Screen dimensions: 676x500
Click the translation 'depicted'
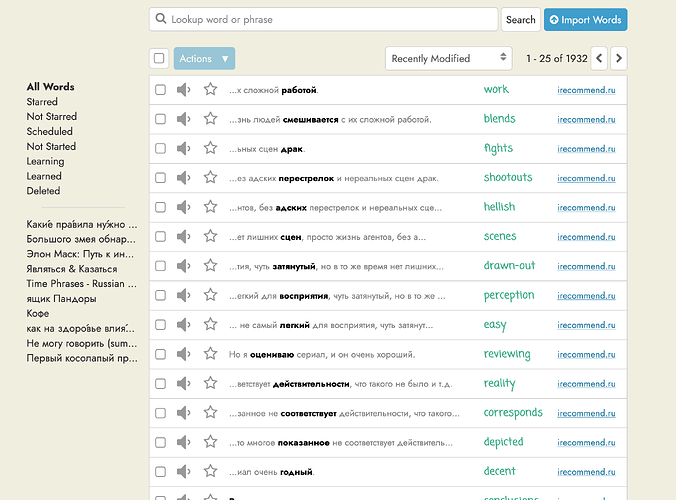point(503,442)
